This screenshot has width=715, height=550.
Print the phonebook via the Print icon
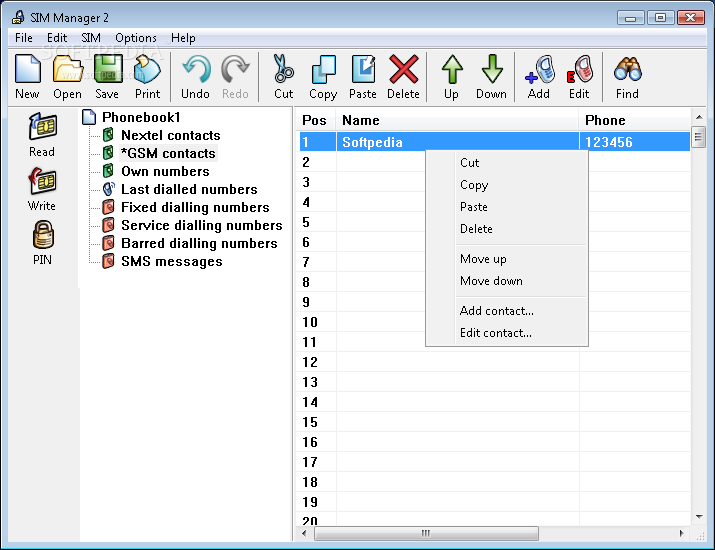pyautogui.click(x=147, y=69)
